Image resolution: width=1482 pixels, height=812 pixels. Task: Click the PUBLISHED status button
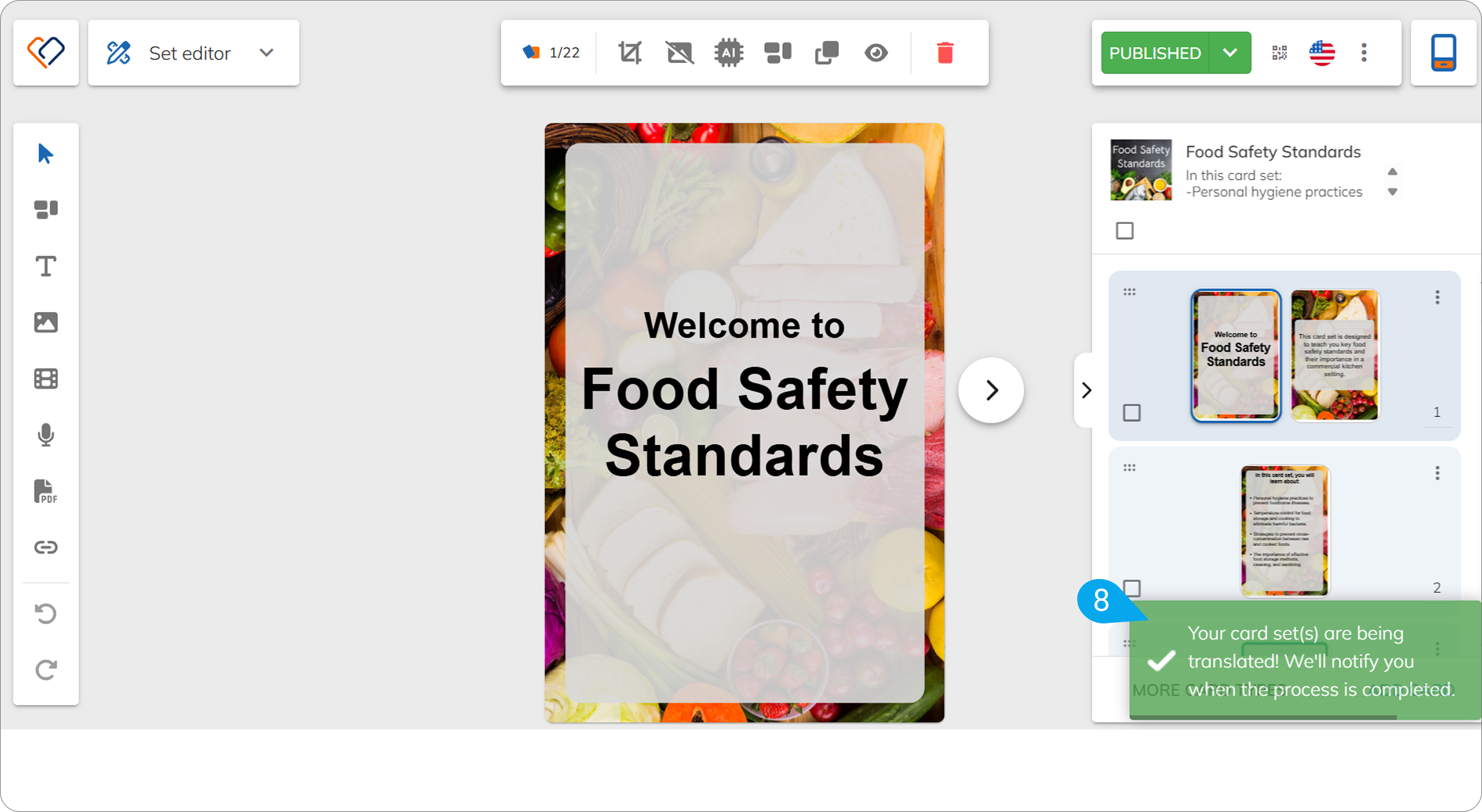(1155, 53)
